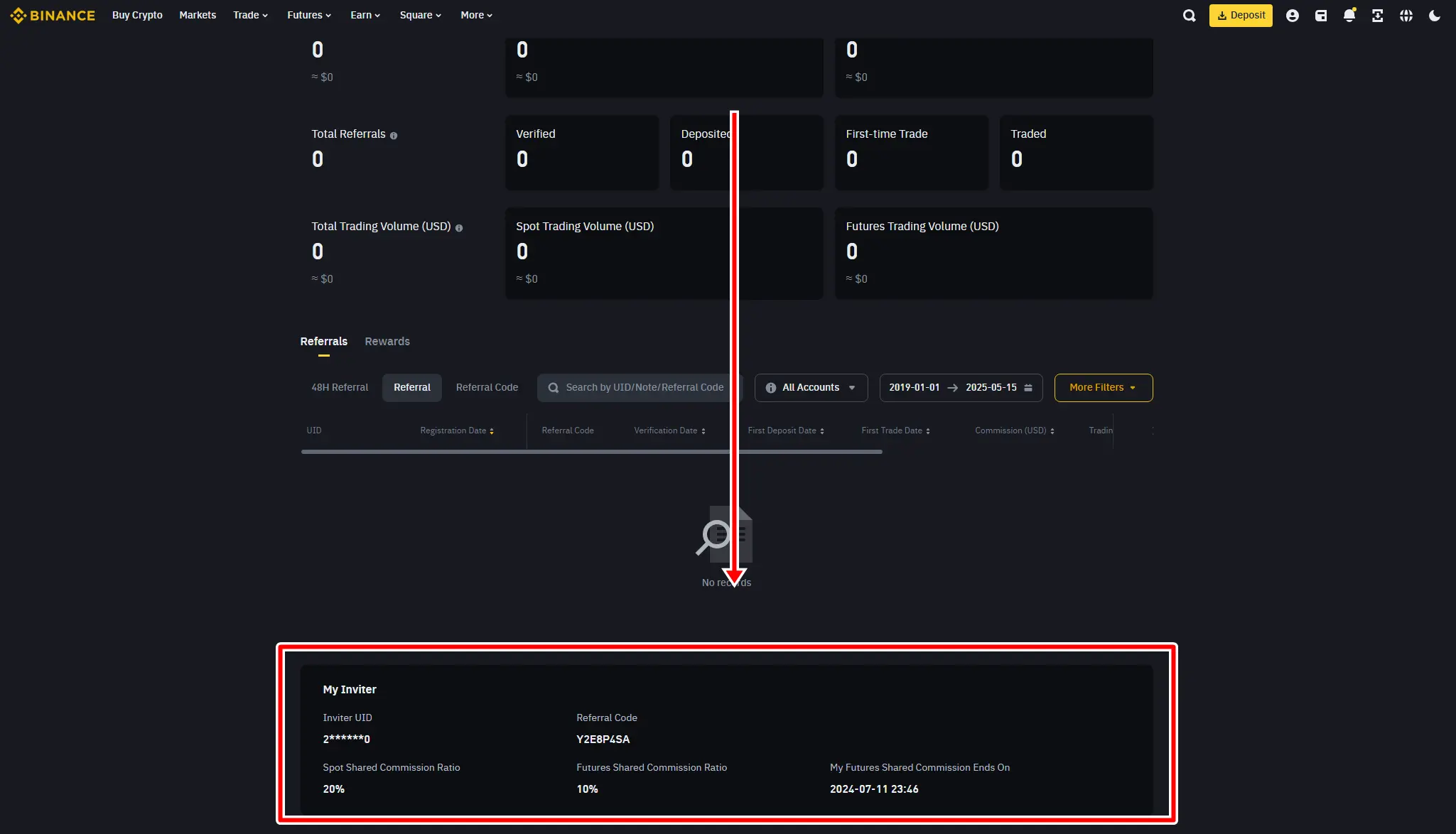Open the wallet icon
The image size is (1456, 834).
(x=1320, y=16)
